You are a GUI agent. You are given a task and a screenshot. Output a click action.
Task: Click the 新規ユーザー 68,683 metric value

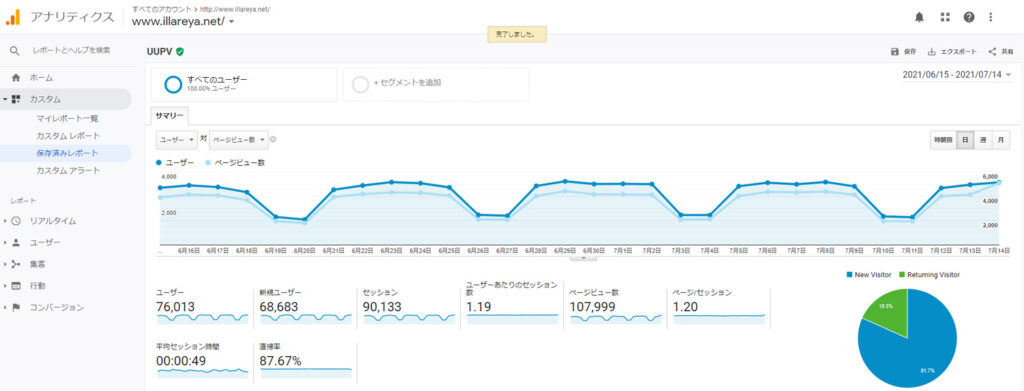pyautogui.click(x=280, y=306)
